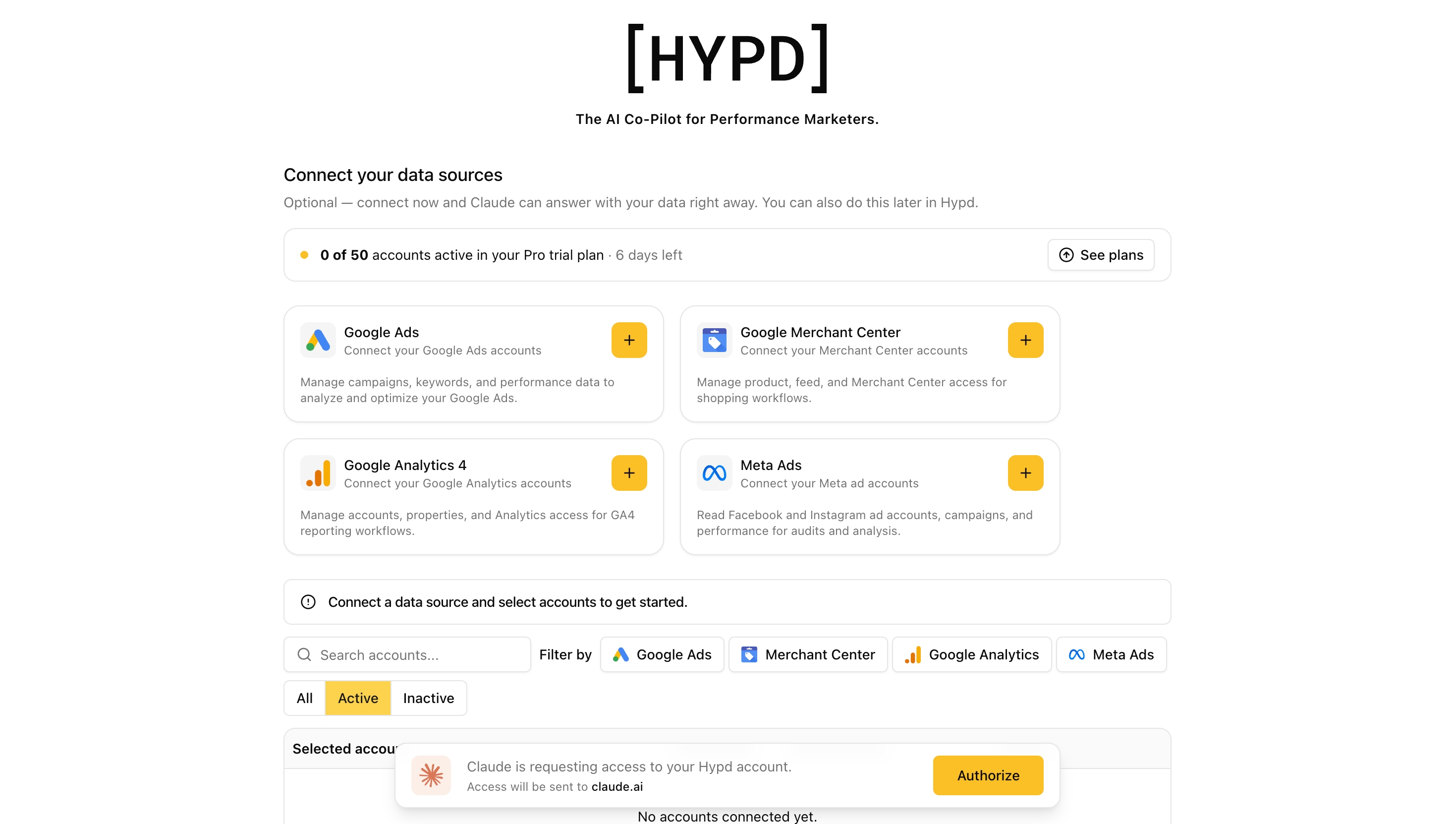This screenshot has height=824, width=1456.
Task: Click the yellow status dot in plan banner
Action: 304,255
